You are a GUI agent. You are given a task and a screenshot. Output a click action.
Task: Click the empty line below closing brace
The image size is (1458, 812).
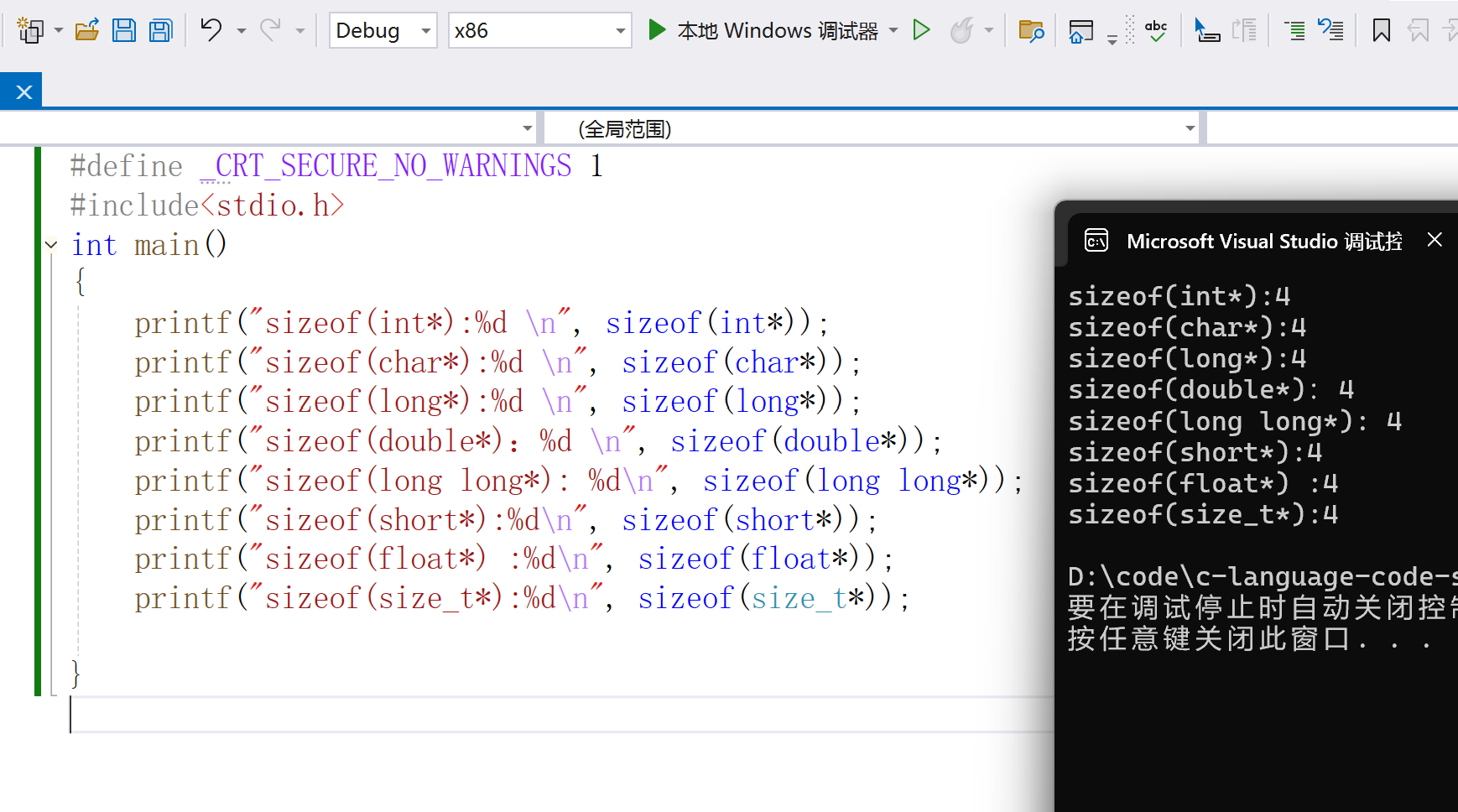[503, 715]
